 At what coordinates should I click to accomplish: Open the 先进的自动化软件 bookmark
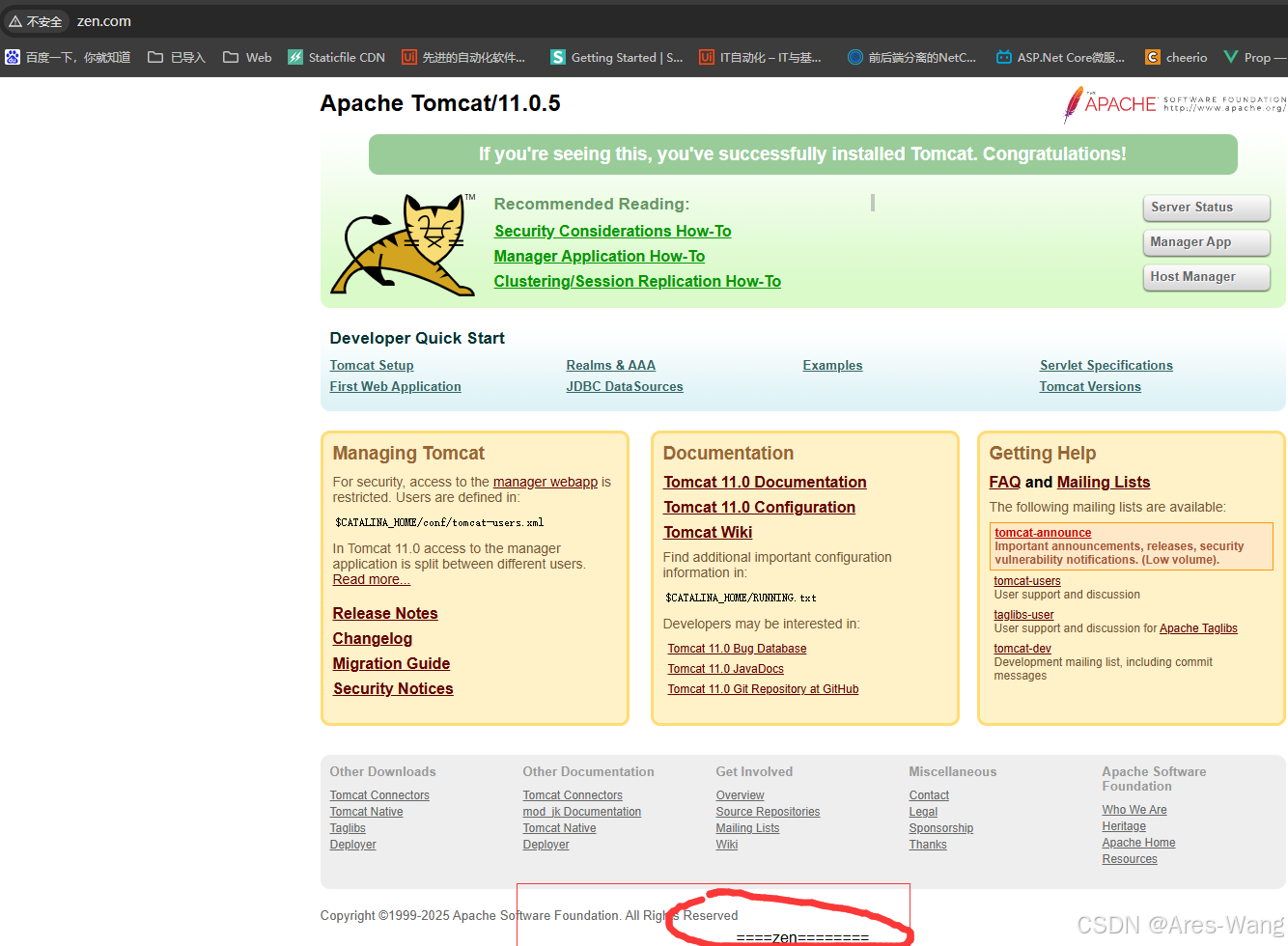[x=463, y=57]
